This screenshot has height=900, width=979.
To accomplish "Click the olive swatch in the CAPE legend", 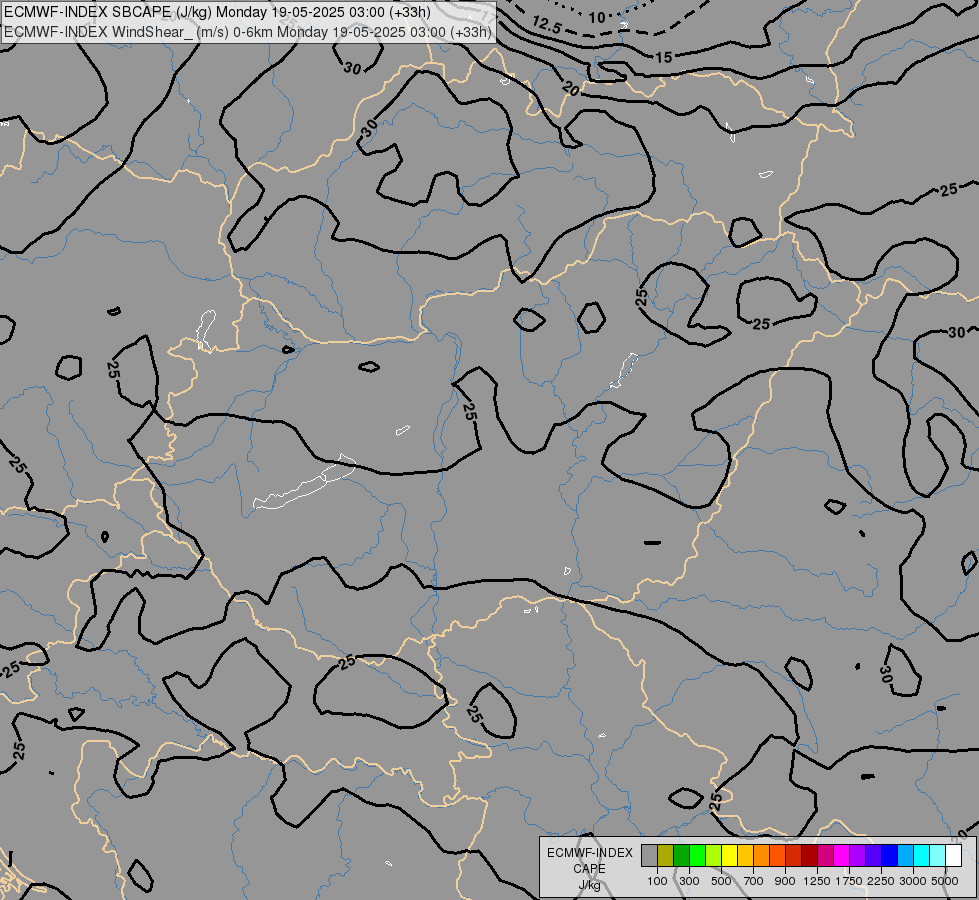I will point(666,855).
